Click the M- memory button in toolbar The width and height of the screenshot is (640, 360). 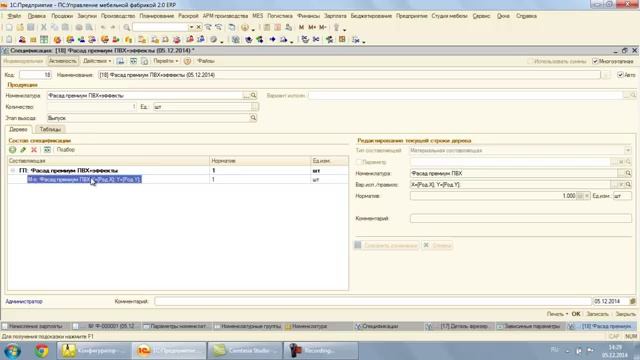pos(322,27)
